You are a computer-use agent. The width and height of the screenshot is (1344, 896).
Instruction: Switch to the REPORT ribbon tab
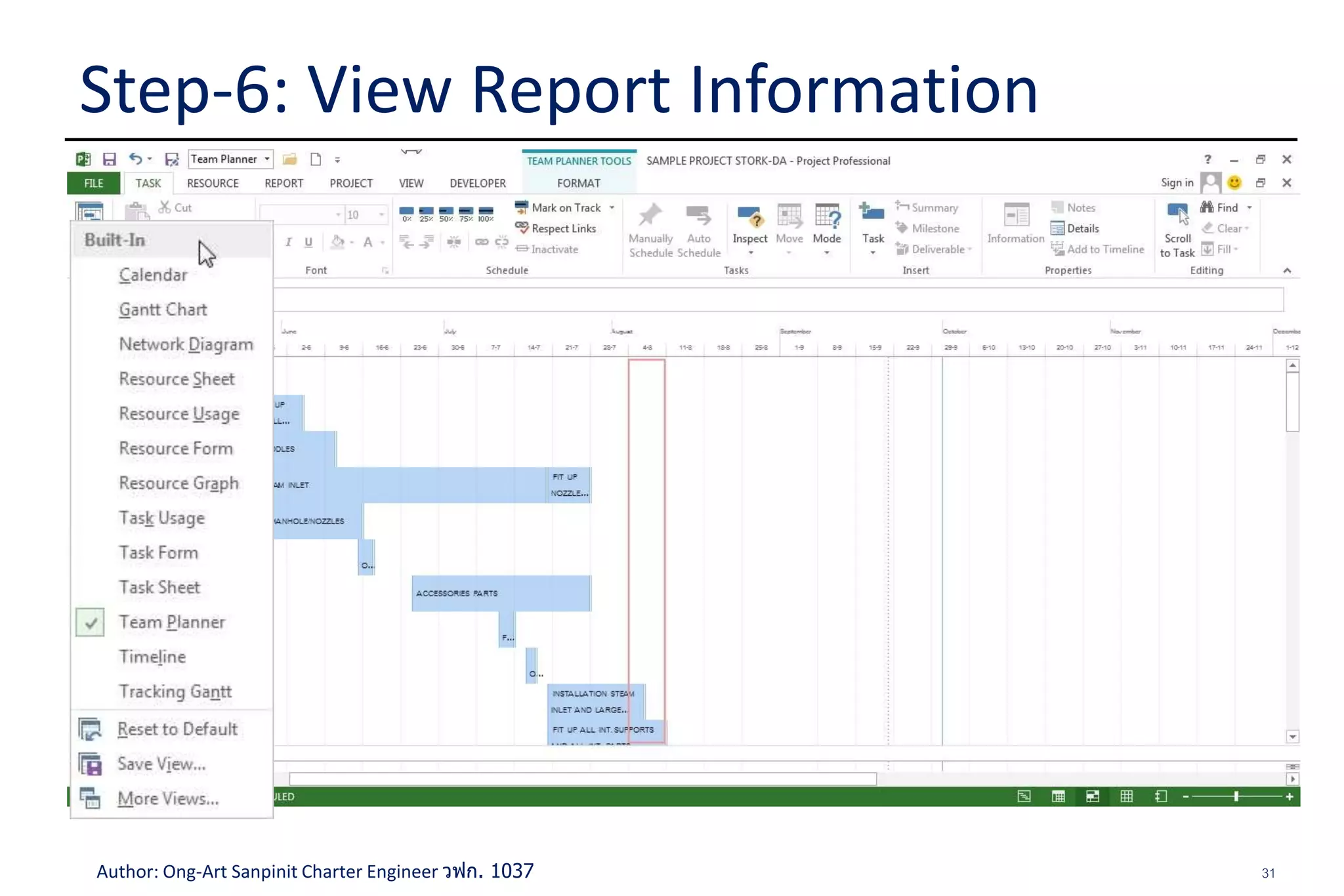point(283,183)
